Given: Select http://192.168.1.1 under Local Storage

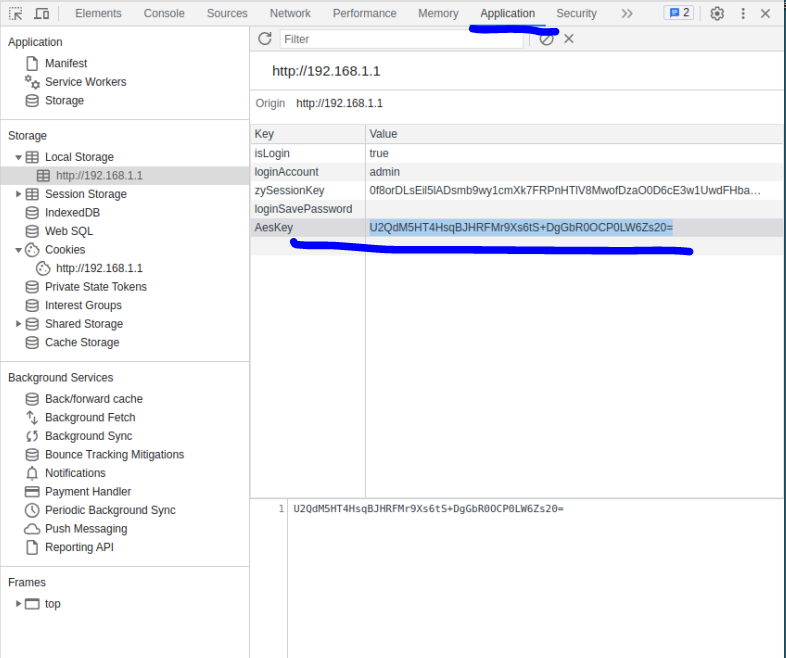Looking at the screenshot, I should pyautogui.click(x=99, y=175).
